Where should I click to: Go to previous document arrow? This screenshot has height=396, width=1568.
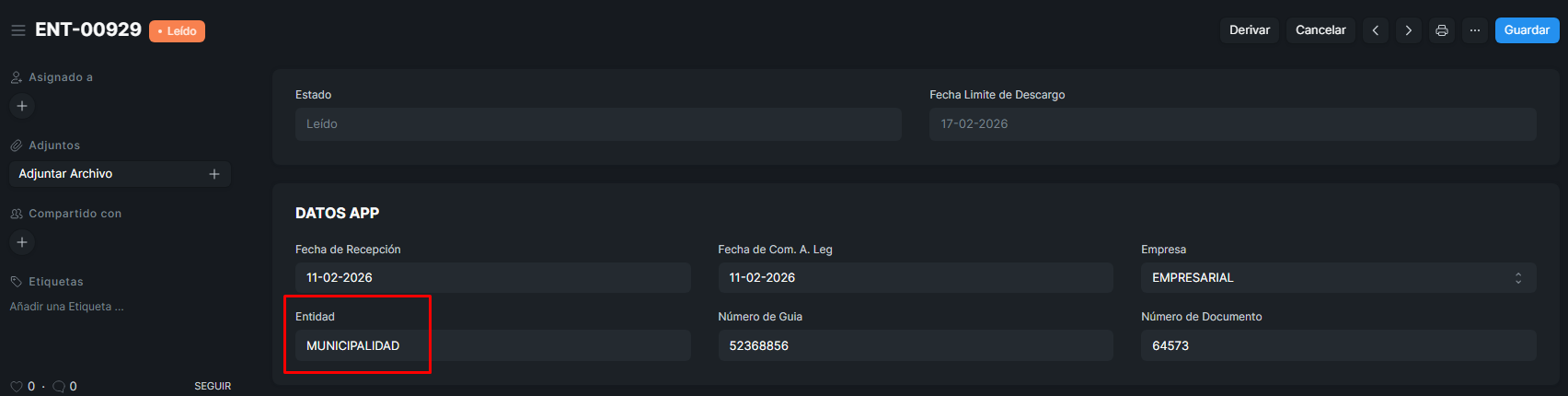tap(1375, 30)
